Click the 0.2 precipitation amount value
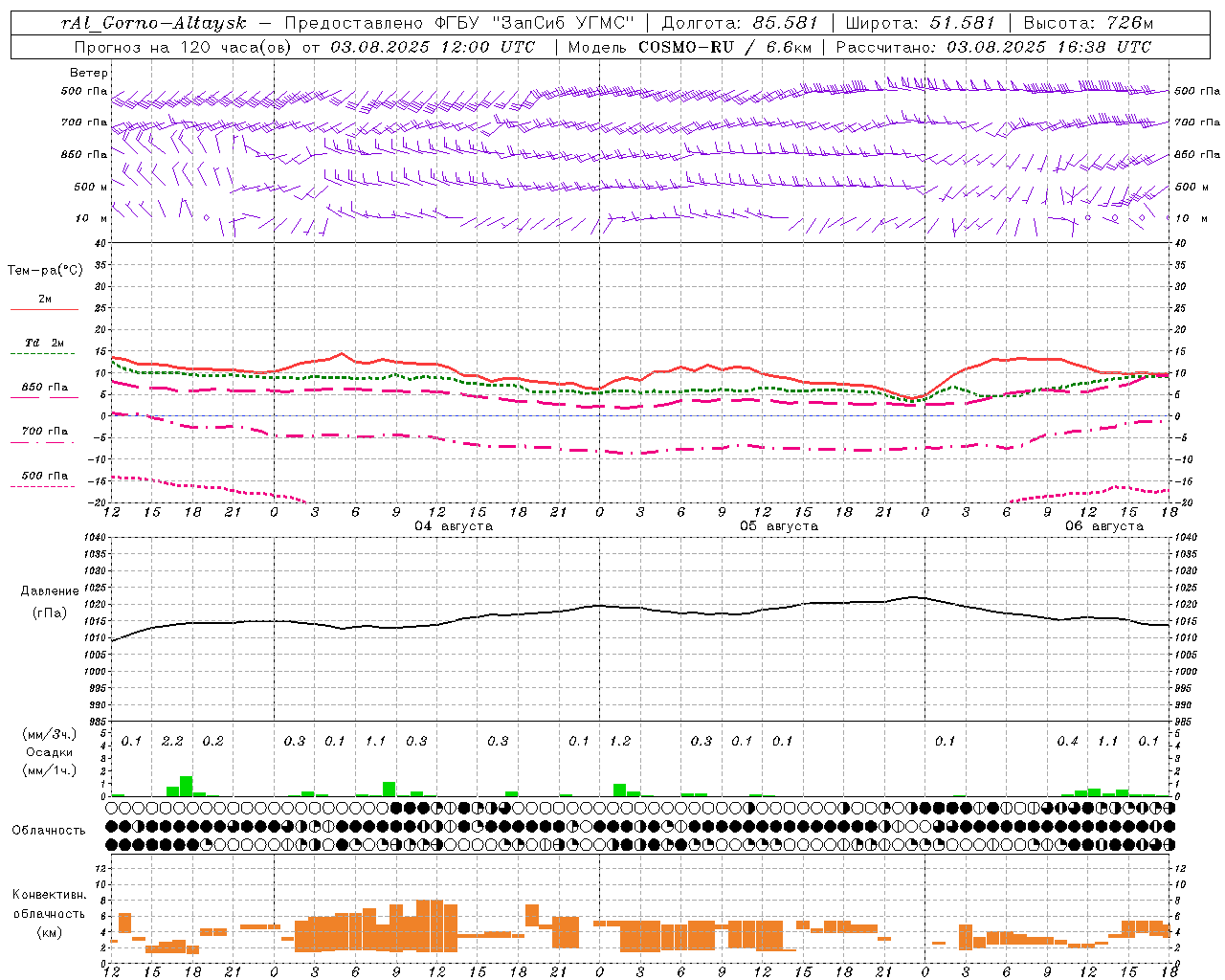Image resolution: width=1225 pixels, height=980 pixels. click(x=212, y=741)
